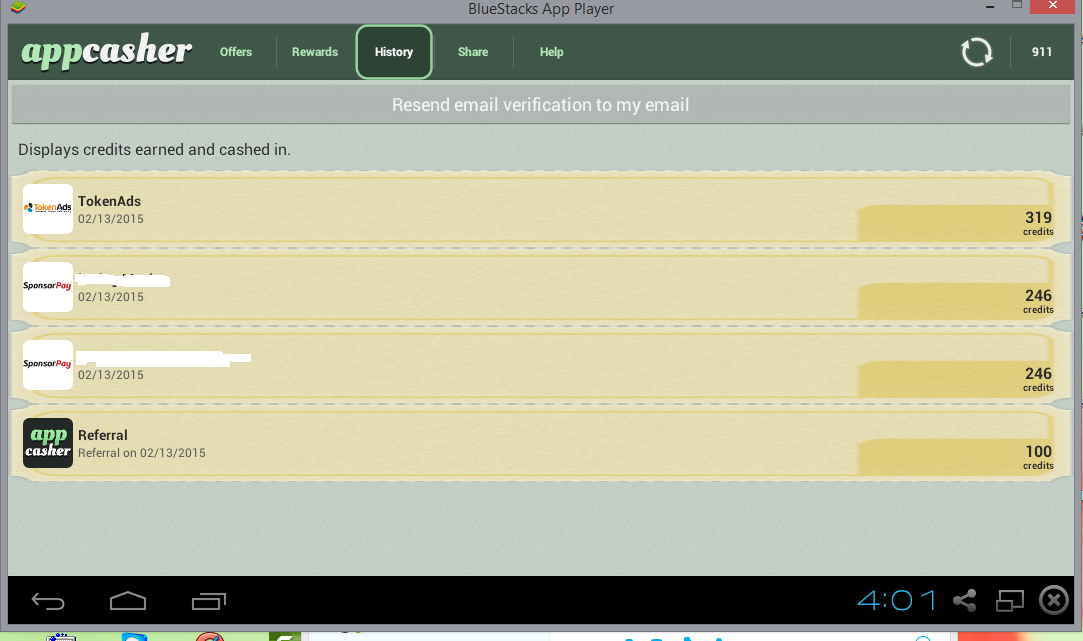Viewport: 1083px width, 641px height.
Task: Click the appcasher Referral icon
Action: [48, 443]
